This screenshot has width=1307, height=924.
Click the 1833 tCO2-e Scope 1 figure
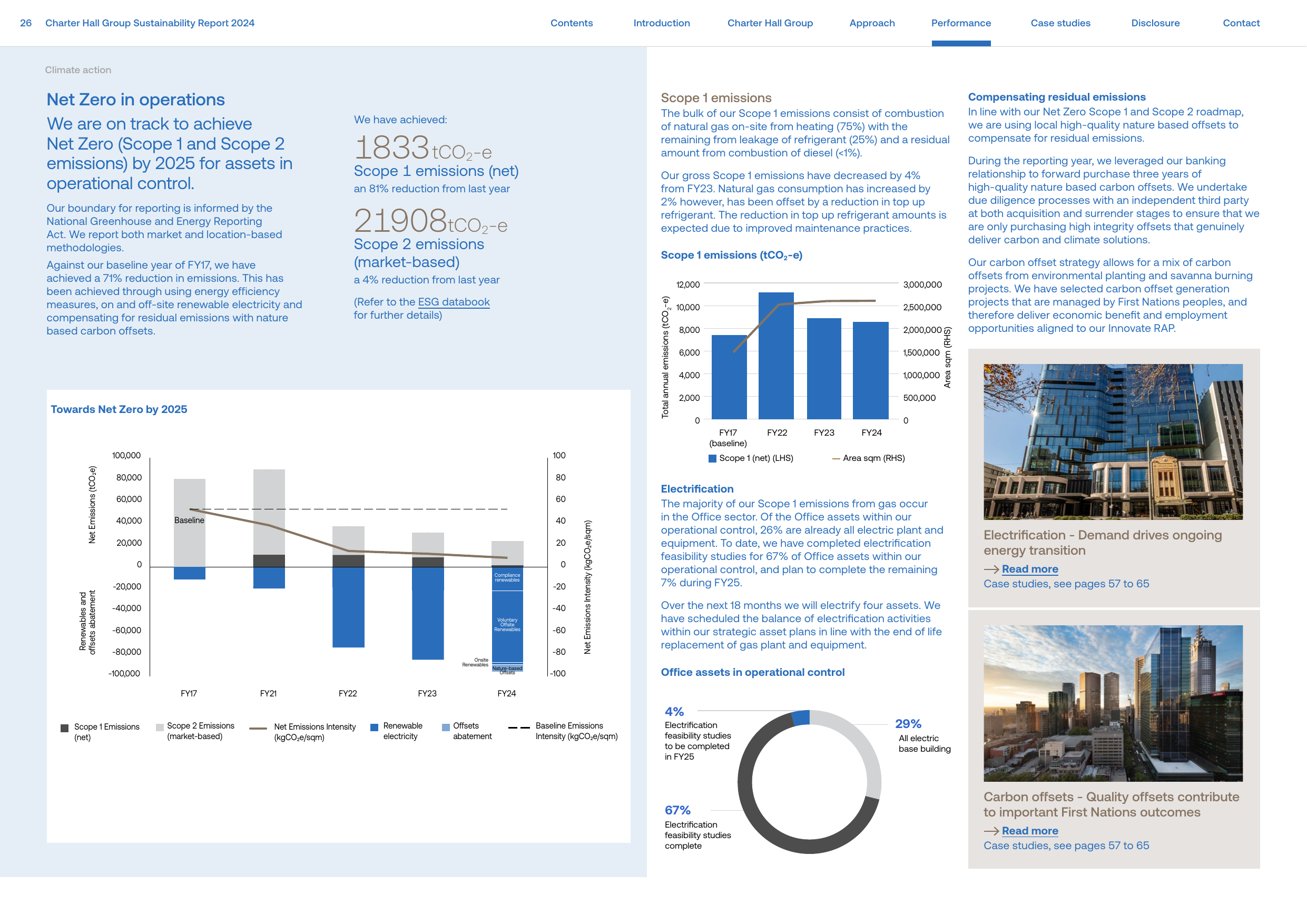(x=423, y=148)
